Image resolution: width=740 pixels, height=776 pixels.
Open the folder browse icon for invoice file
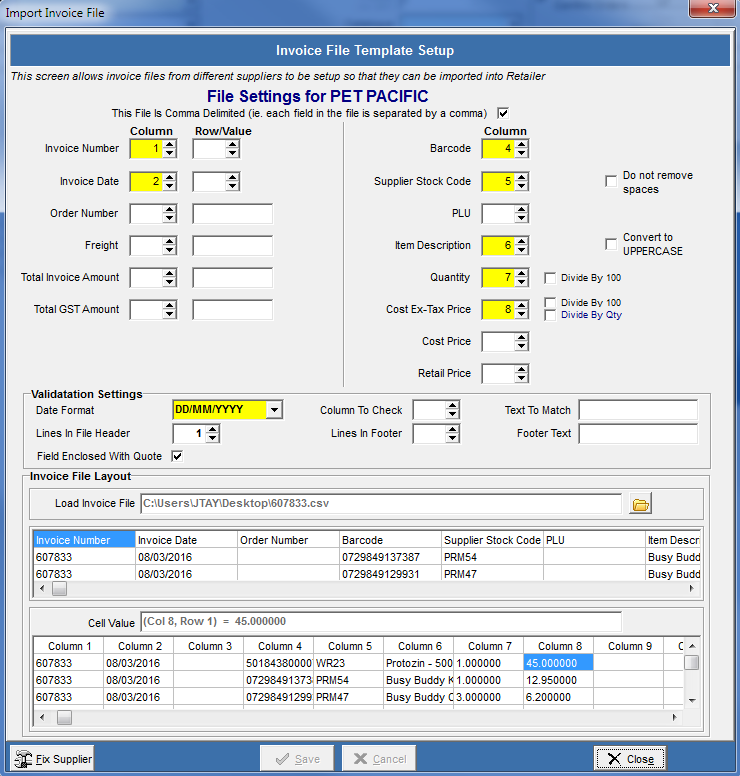[640, 504]
